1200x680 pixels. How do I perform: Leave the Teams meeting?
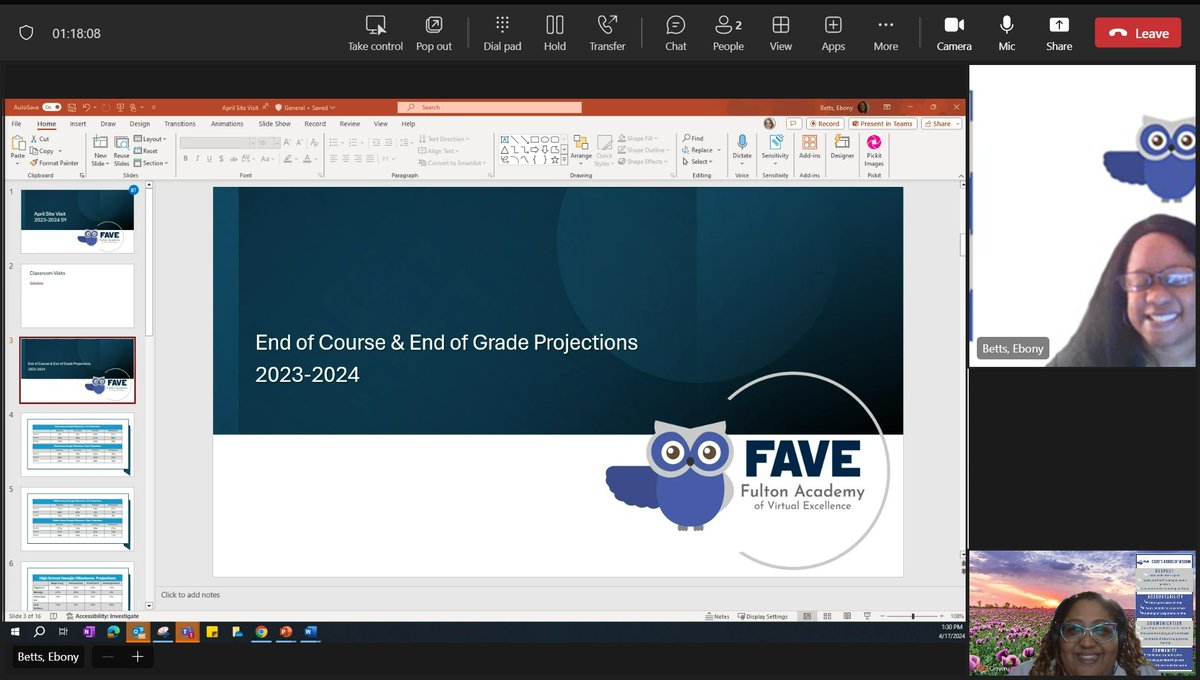pos(1138,33)
